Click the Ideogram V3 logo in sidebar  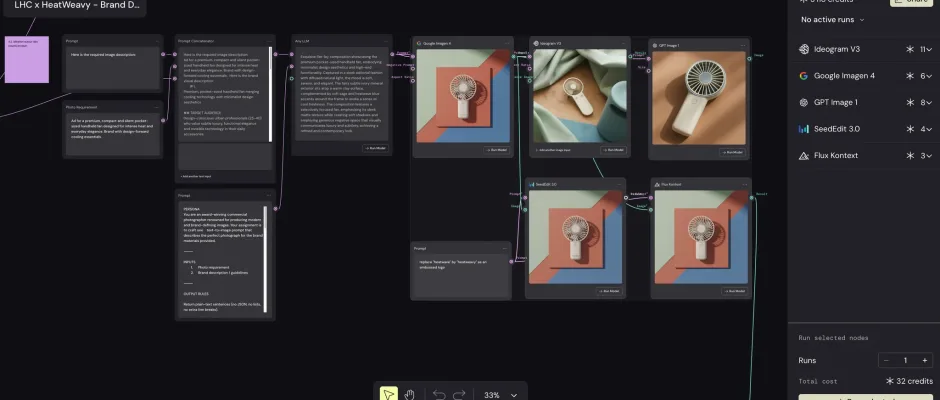tap(804, 49)
